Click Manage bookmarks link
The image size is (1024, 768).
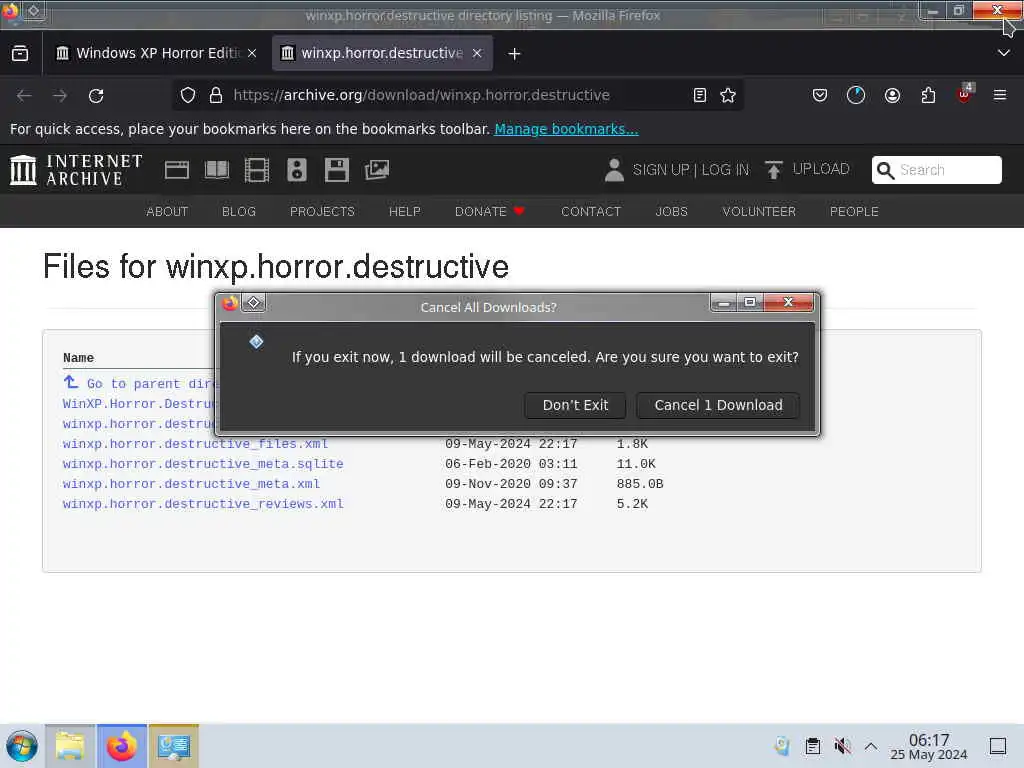pos(566,129)
